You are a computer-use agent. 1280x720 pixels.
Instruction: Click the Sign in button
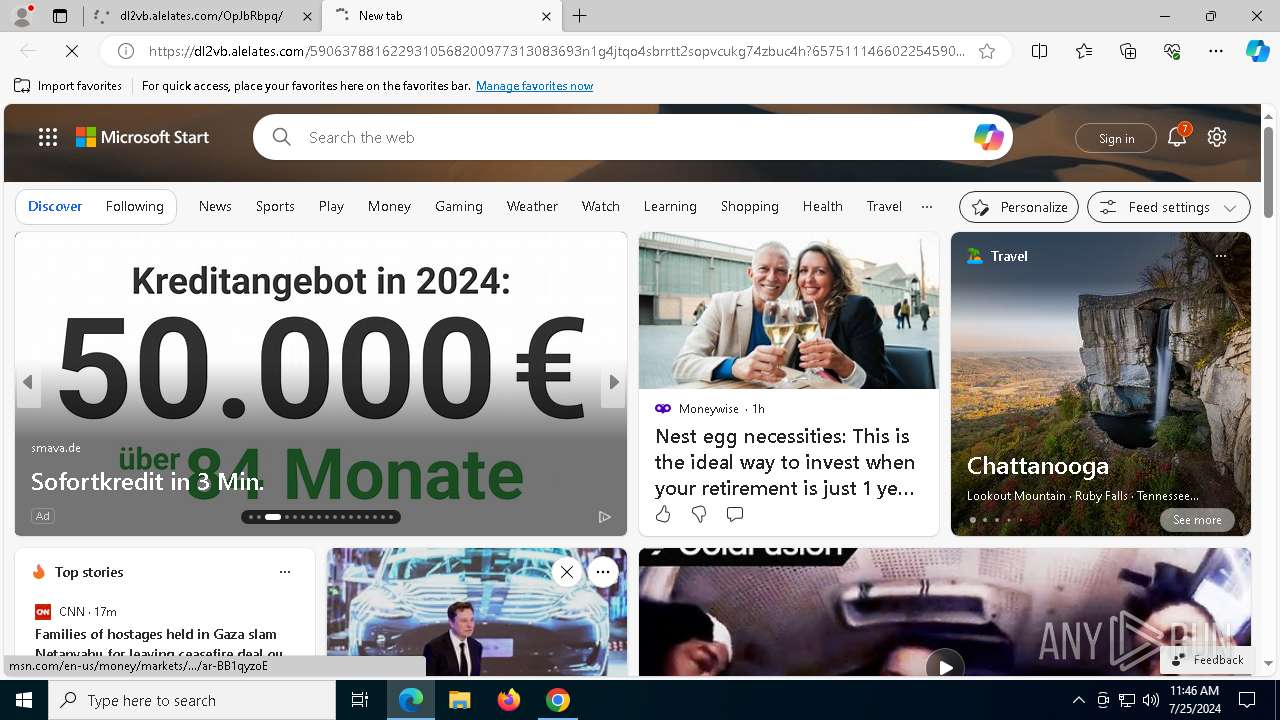coord(1116,138)
